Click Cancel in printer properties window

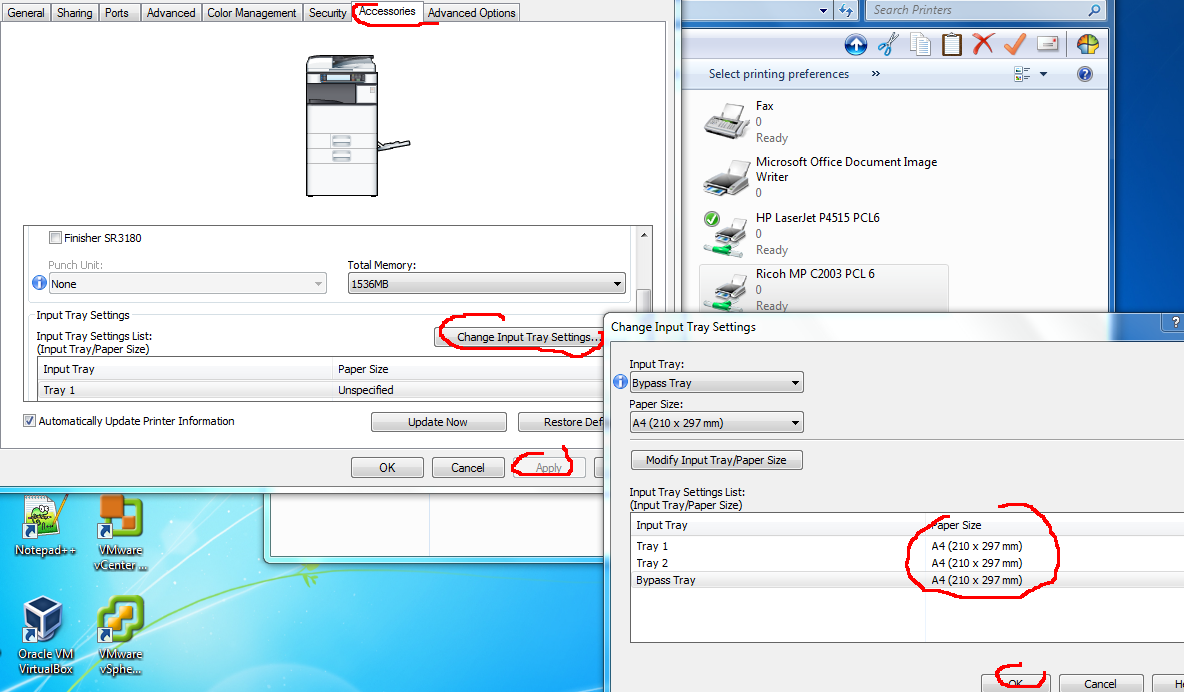(467, 468)
